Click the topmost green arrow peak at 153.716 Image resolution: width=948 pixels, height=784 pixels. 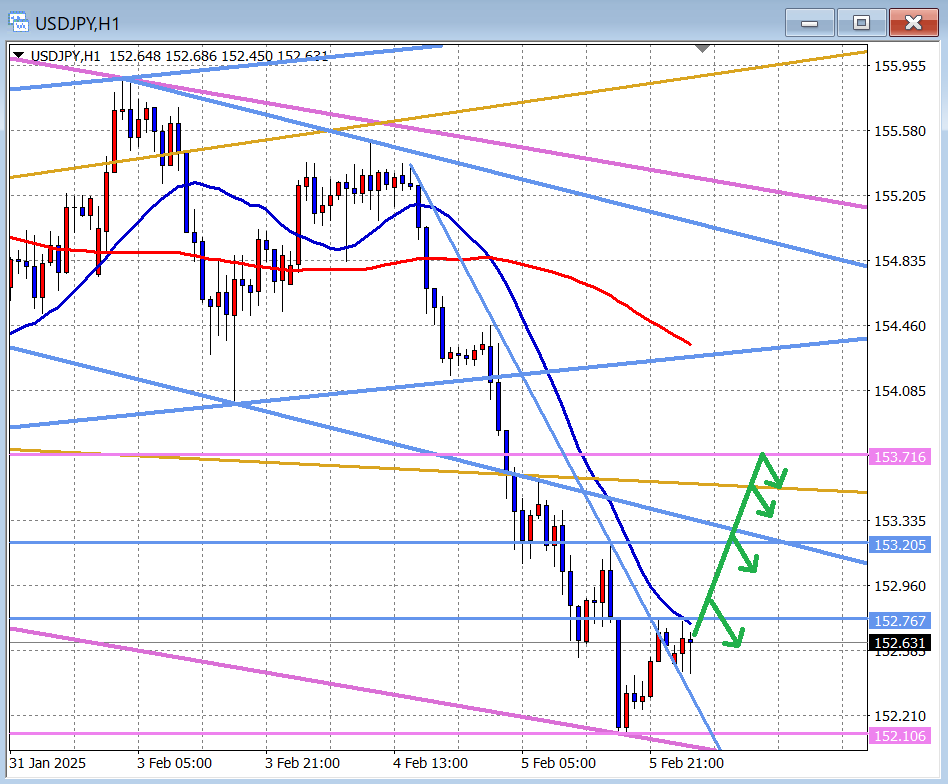click(x=763, y=455)
